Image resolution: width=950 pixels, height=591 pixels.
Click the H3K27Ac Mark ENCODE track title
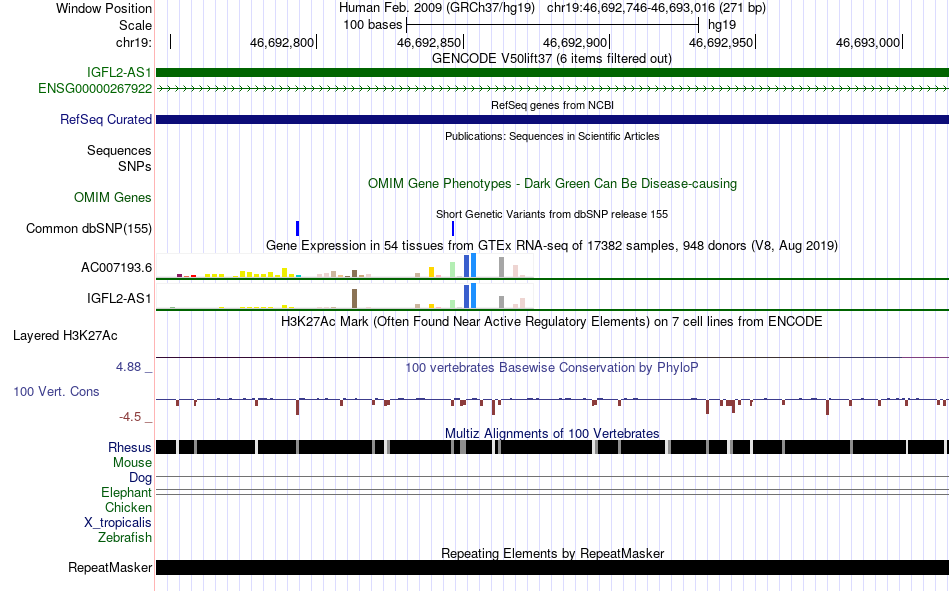tap(552, 321)
